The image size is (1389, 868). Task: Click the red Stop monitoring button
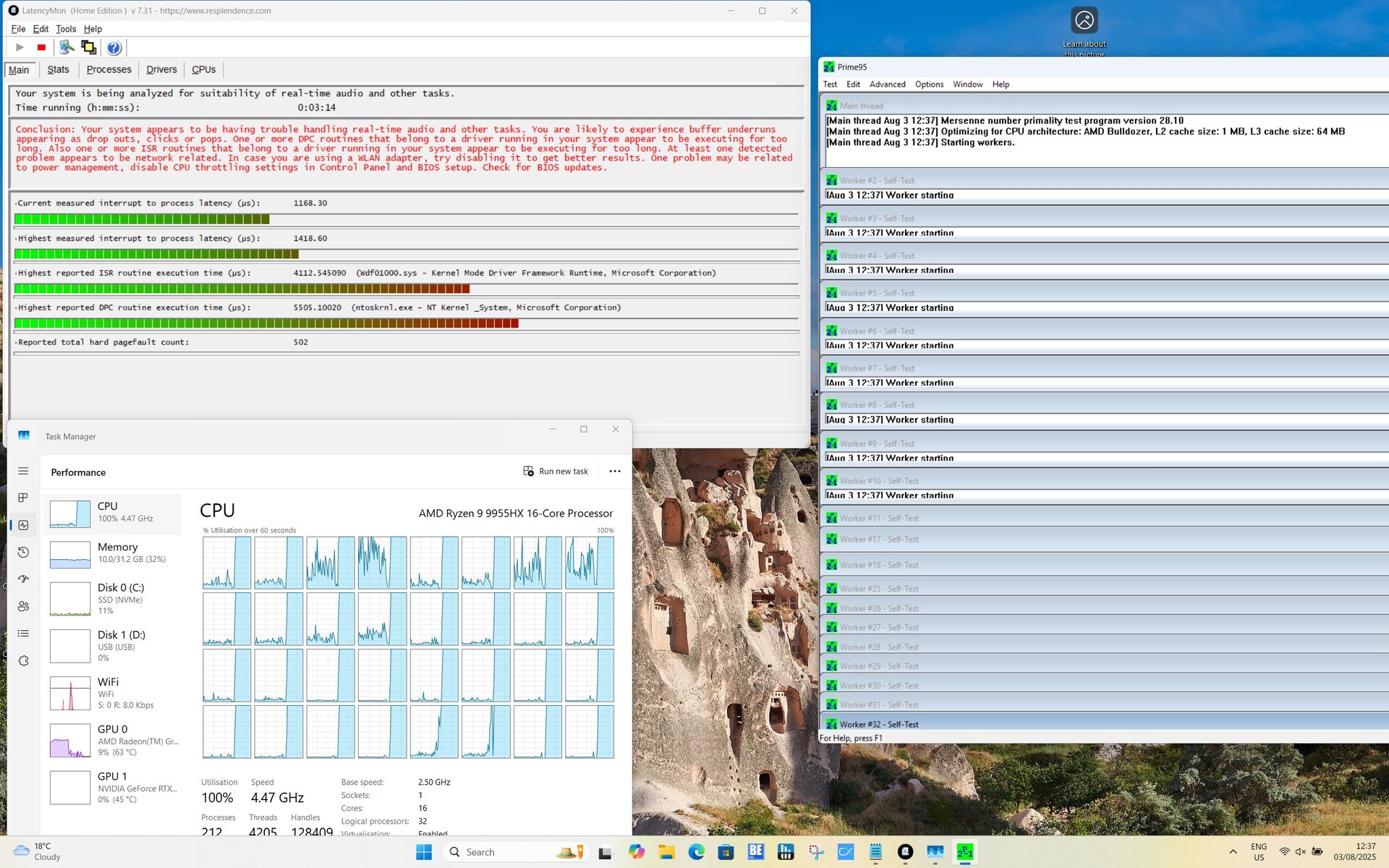[41, 48]
